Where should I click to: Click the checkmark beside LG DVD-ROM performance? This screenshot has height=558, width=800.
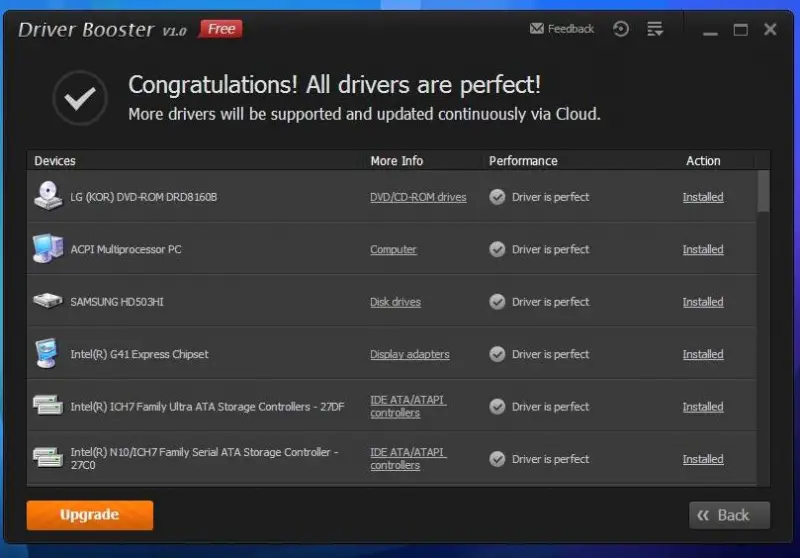pyautogui.click(x=497, y=197)
